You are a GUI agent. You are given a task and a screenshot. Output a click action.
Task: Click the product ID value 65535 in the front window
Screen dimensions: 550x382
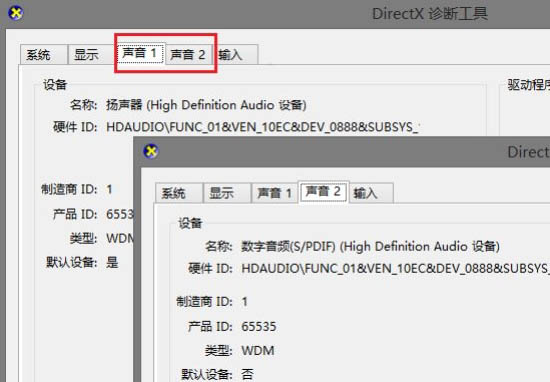259,327
